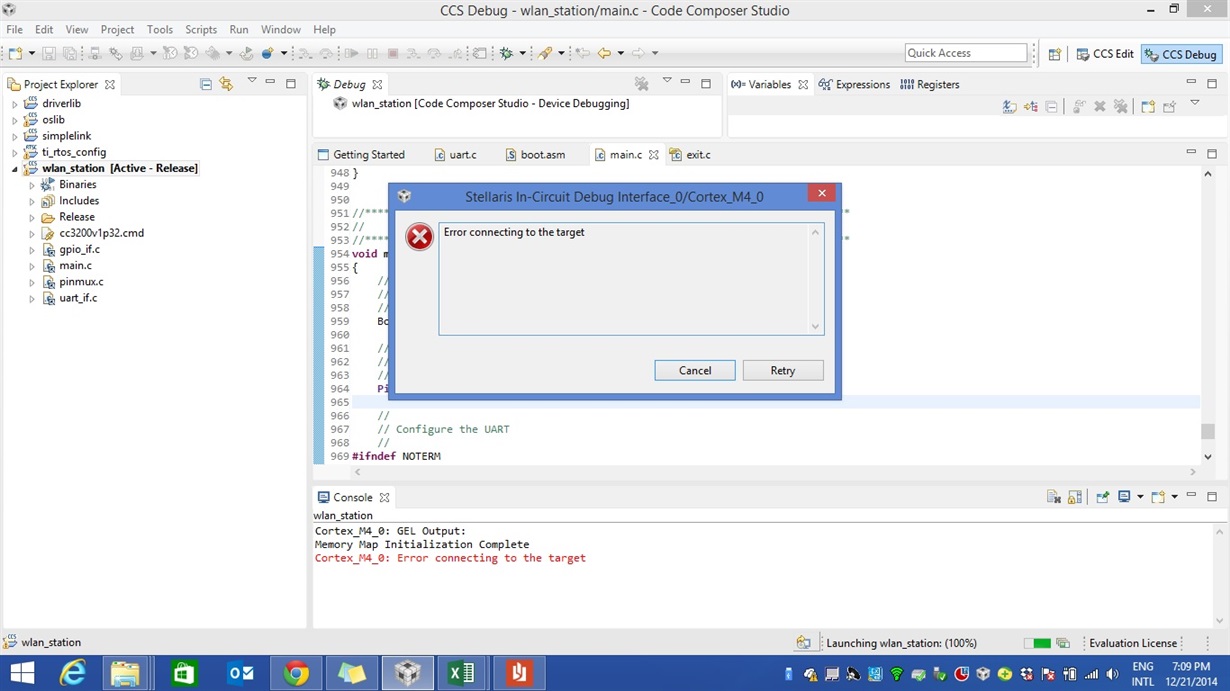1230x691 pixels.
Task: Open Internet Explorer from the taskbar
Action: 72,673
